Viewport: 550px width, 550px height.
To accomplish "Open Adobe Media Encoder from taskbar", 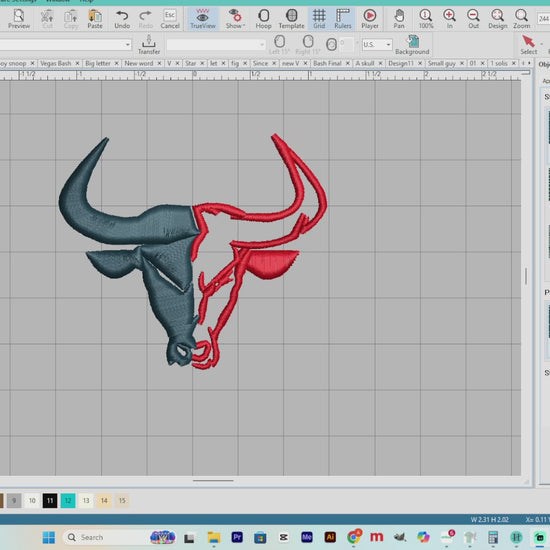I will pos(307,537).
